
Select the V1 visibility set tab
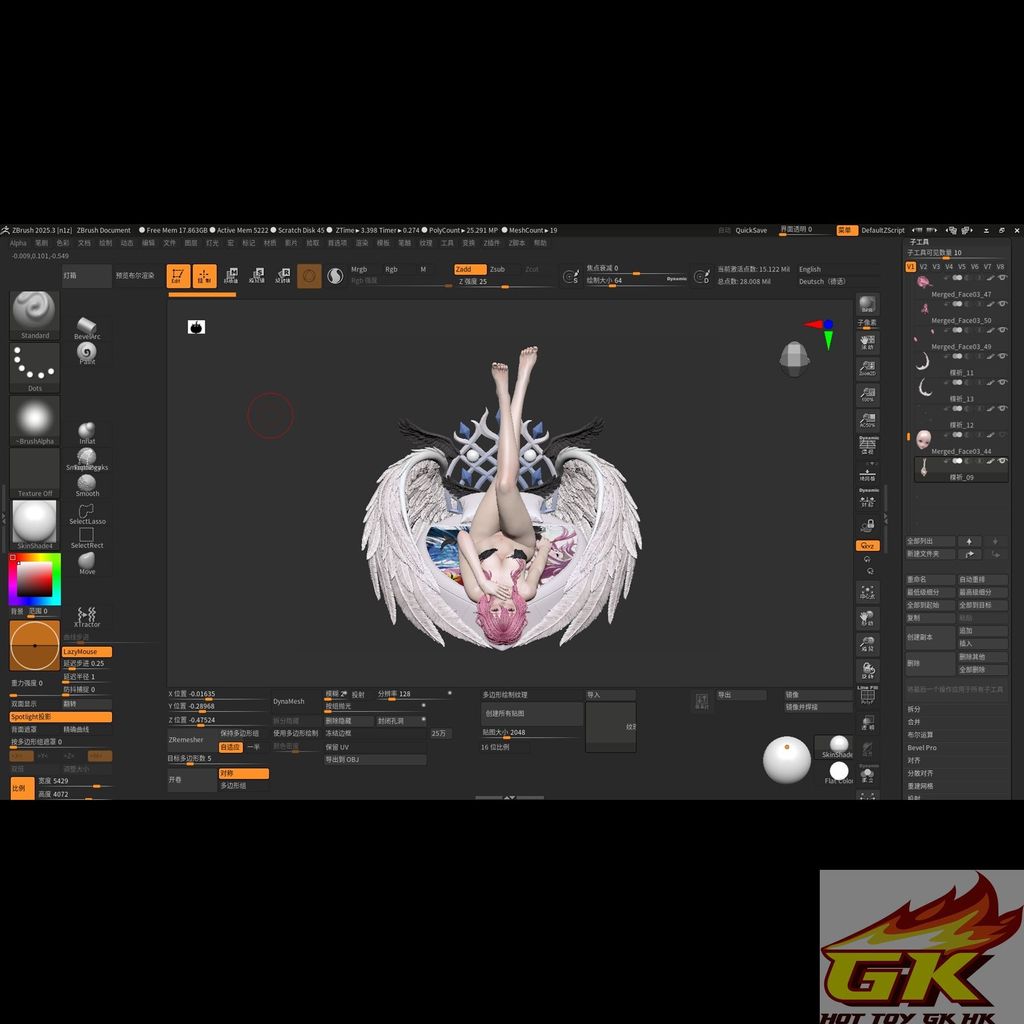coord(910,266)
